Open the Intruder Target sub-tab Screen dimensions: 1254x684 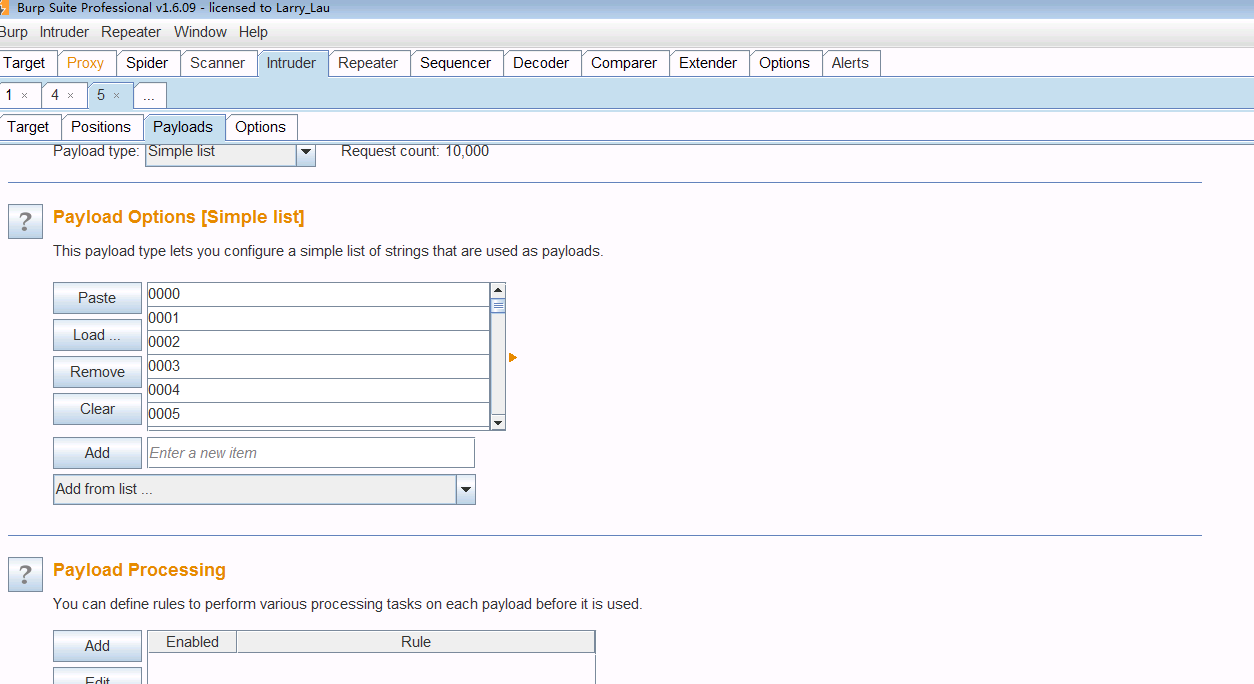click(x=28, y=127)
